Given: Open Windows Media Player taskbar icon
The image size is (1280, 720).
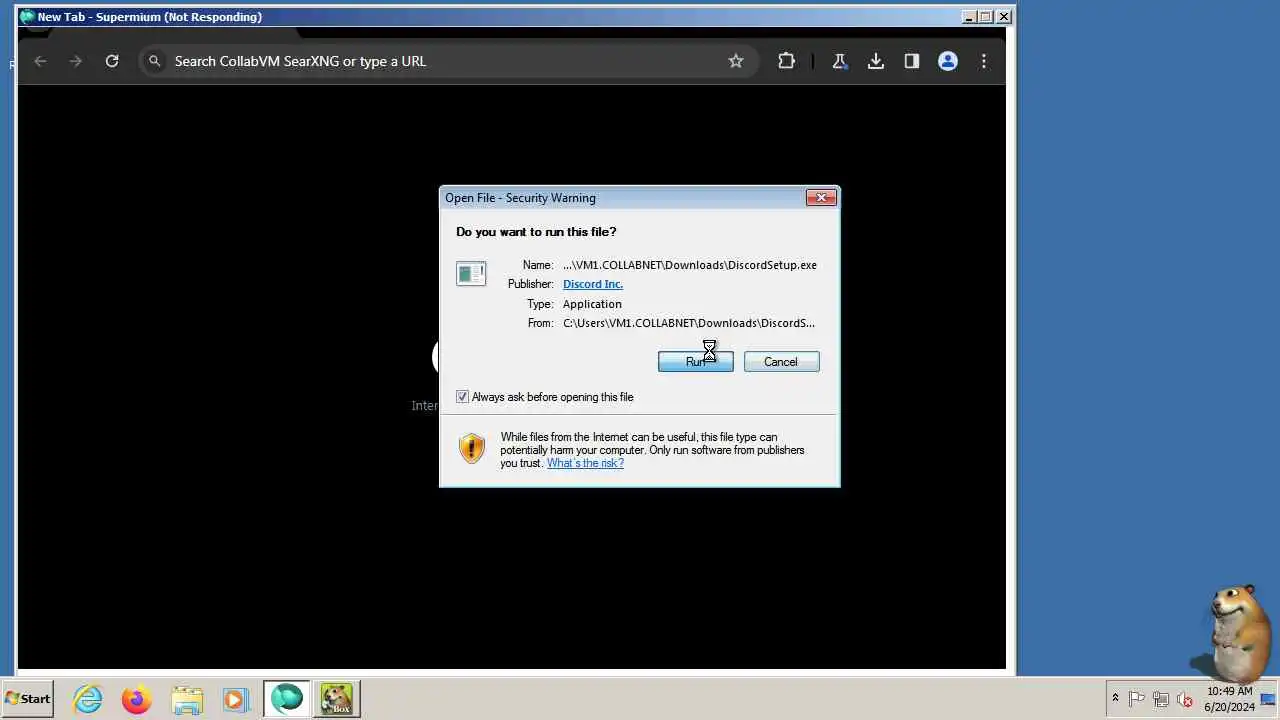Looking at the screenshot, I should point(235,699).
